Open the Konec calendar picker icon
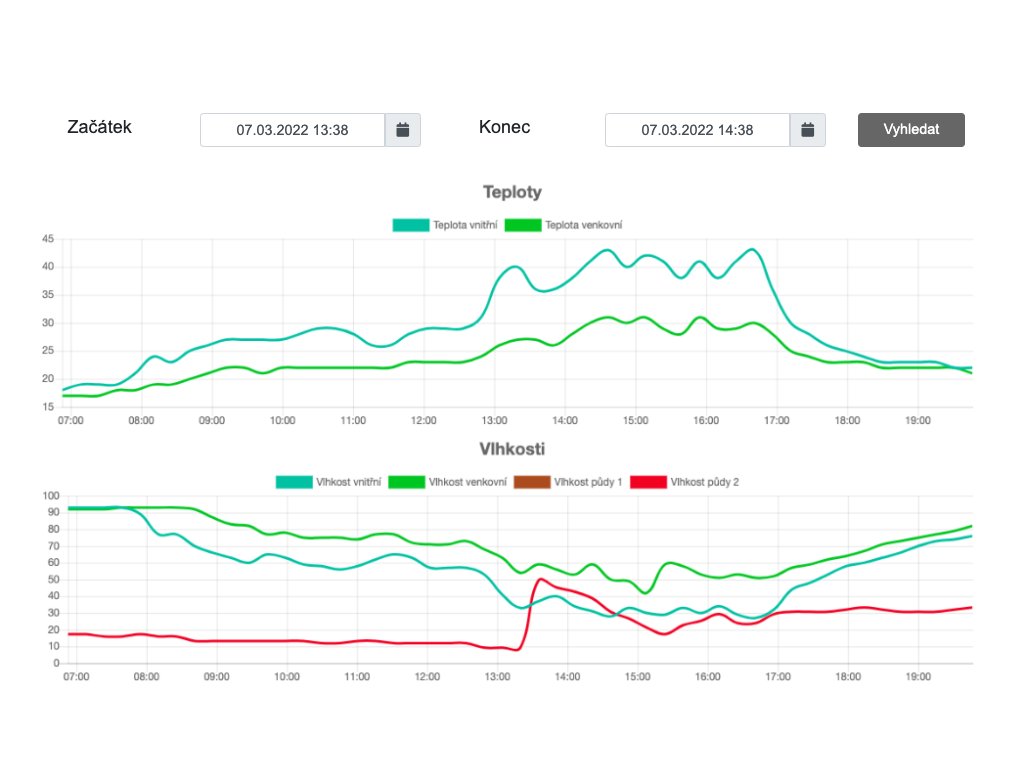The image size is (1024, 768). click(808, 130)
